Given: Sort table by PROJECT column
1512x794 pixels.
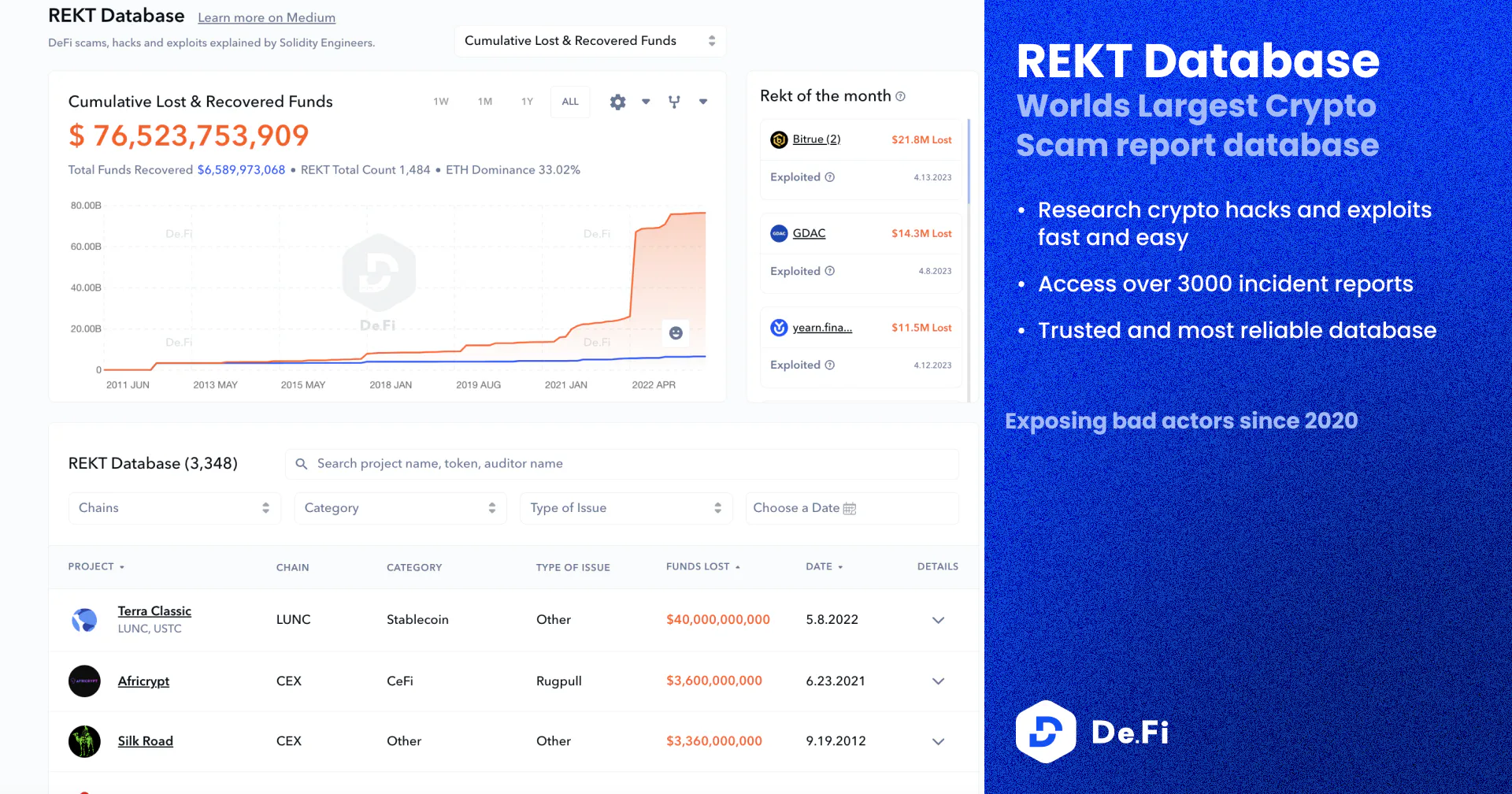Looking at the screenshot, I should coord(96,566).
